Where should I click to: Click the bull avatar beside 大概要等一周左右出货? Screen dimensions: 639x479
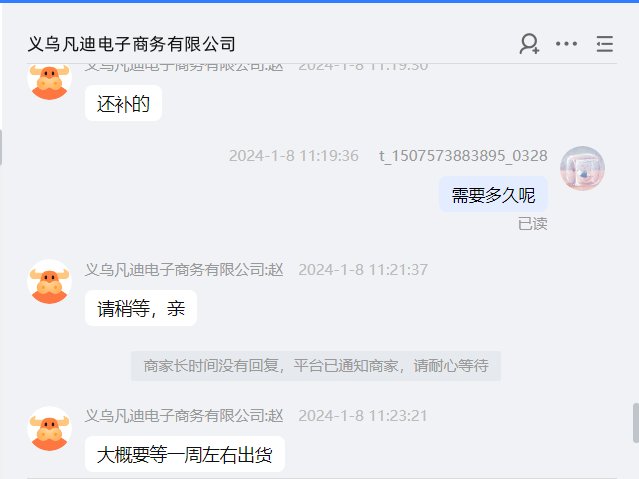point(49,428)
